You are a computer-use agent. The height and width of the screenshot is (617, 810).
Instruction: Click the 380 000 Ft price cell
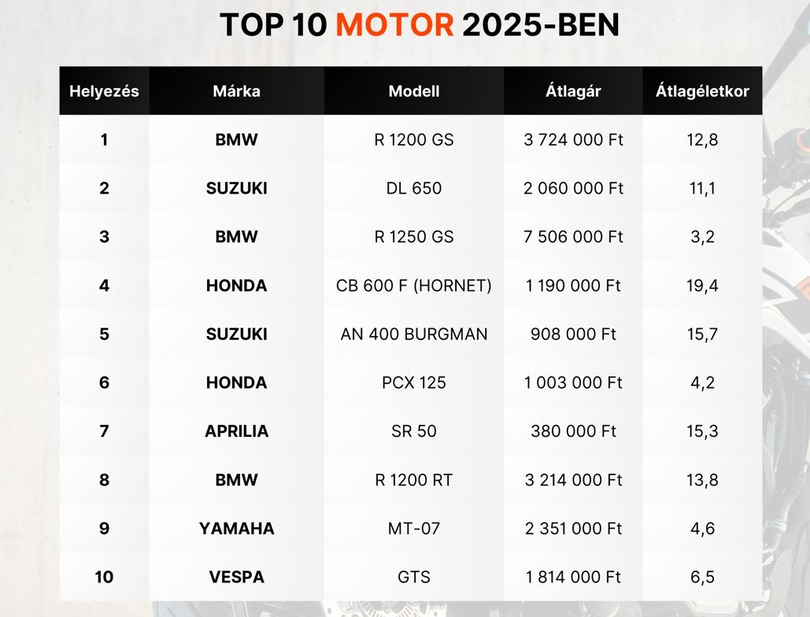click(573, 431)
